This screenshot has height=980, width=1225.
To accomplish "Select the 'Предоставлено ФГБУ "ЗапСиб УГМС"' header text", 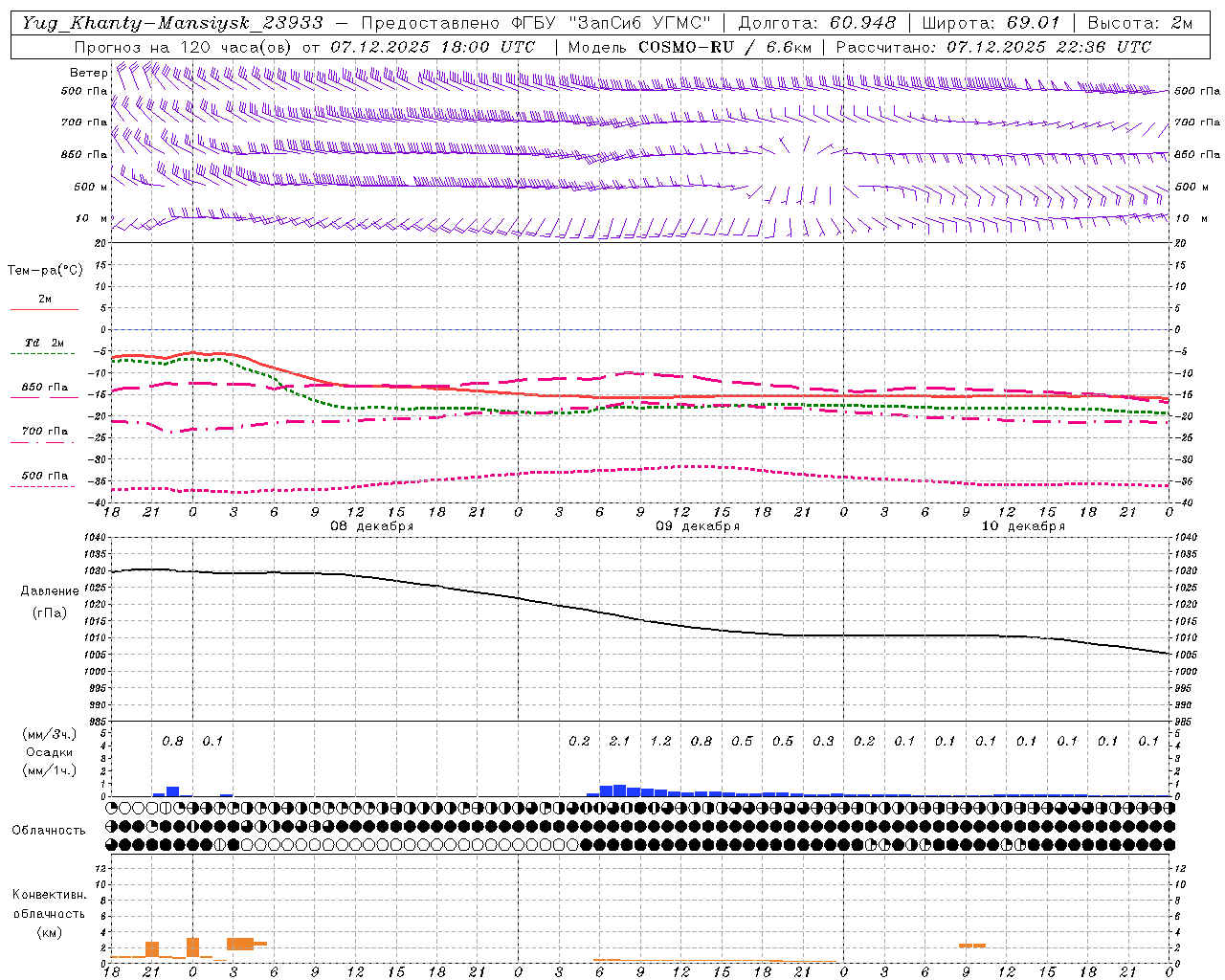I will 537,23.
